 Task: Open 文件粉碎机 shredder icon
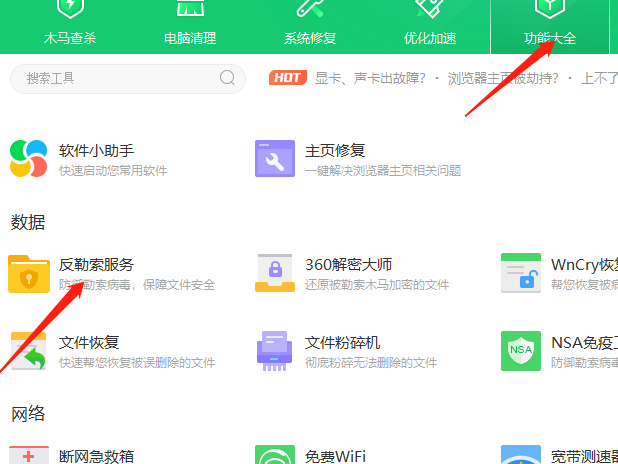click(274, 351)
